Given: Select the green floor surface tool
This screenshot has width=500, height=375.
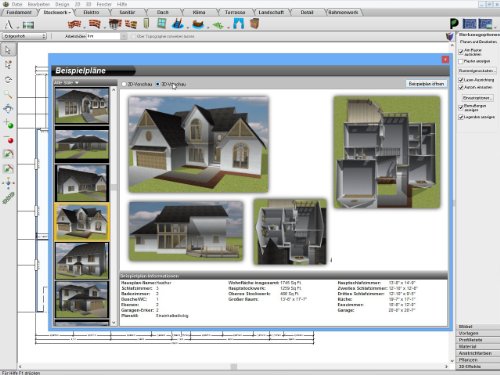Looking at the screenshot, I should coord(218,25).
